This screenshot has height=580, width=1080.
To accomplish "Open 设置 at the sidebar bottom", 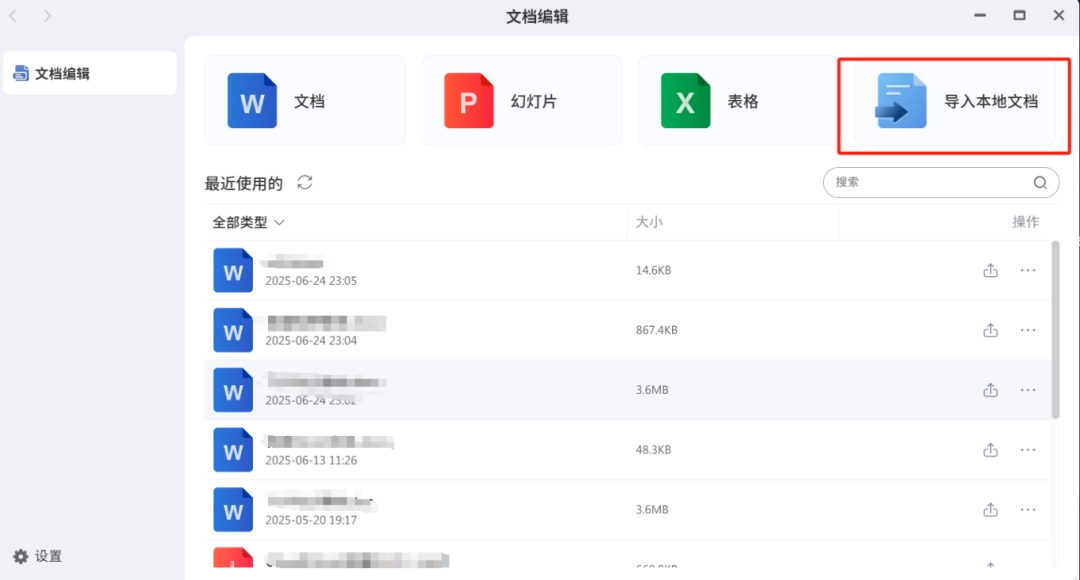I will [38, 556].
